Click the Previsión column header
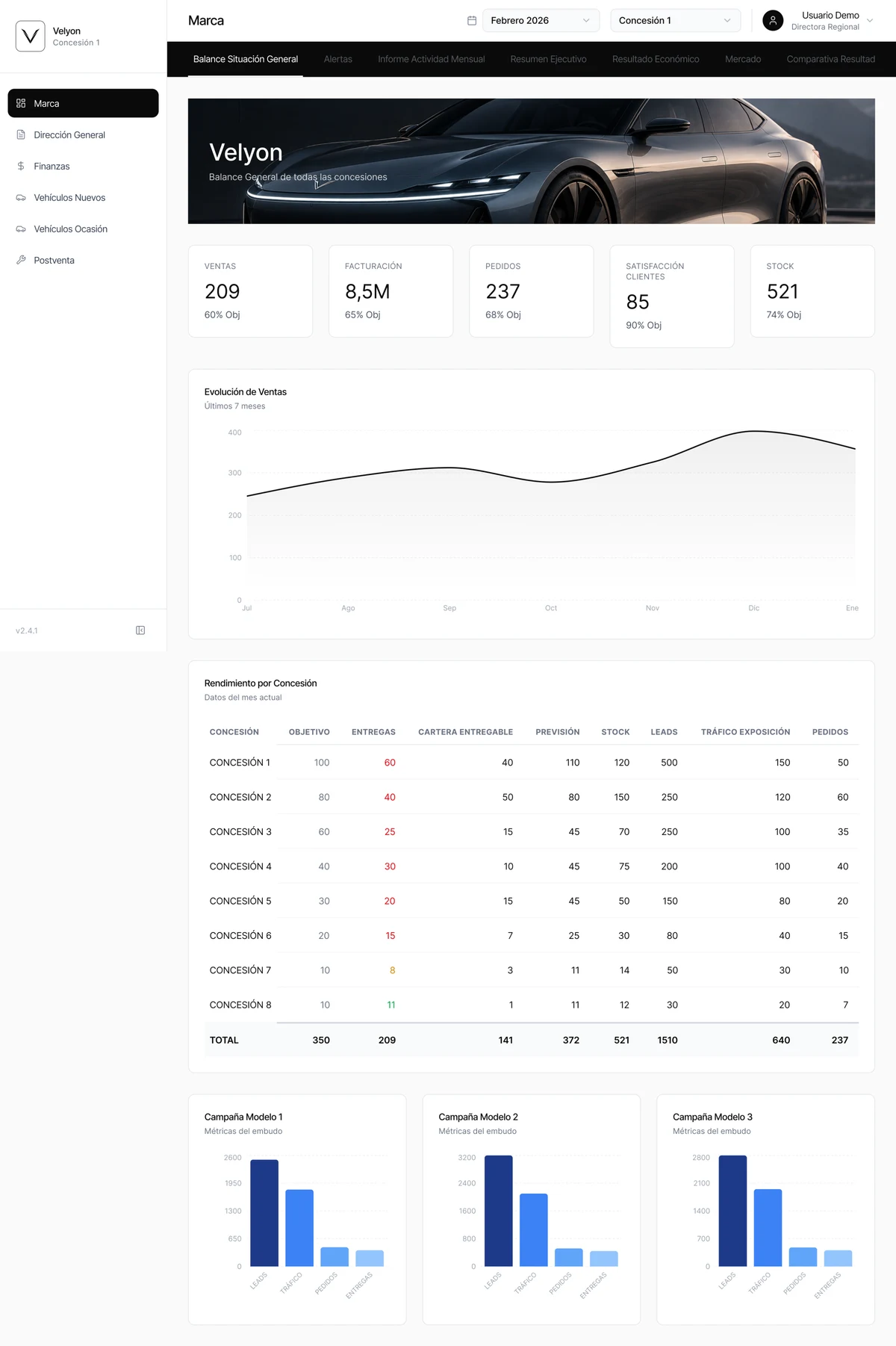 [x=557, y=732]
